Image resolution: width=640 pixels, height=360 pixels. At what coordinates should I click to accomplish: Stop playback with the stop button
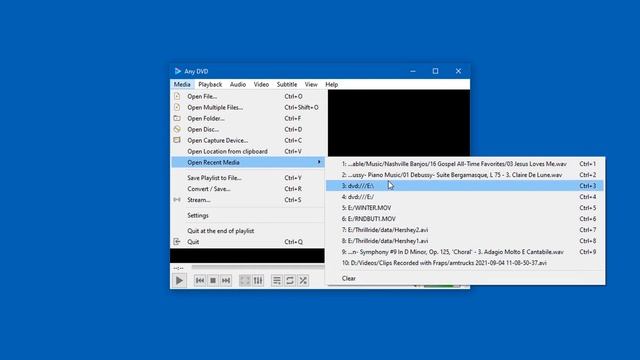tap(213, 280)
